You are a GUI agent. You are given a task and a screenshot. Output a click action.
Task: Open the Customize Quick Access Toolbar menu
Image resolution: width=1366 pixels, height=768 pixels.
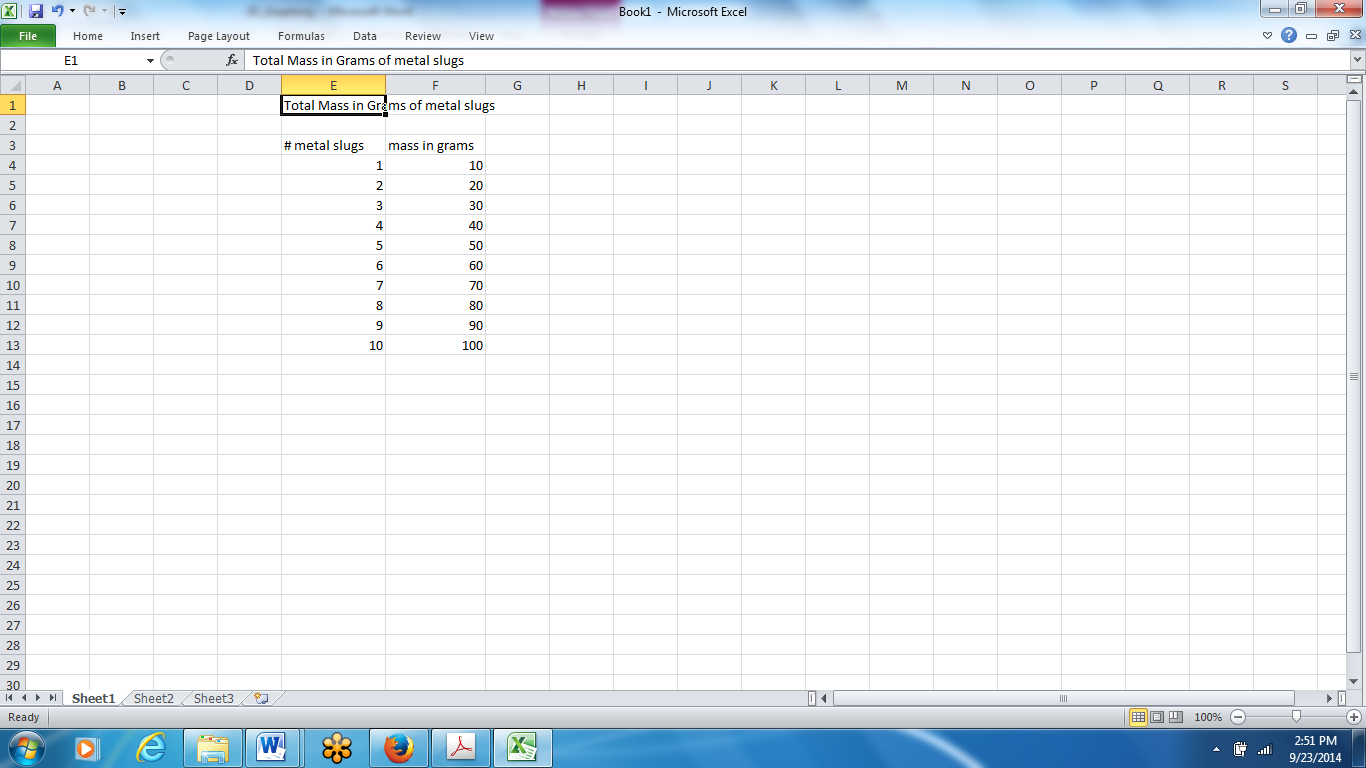[122, 11]
